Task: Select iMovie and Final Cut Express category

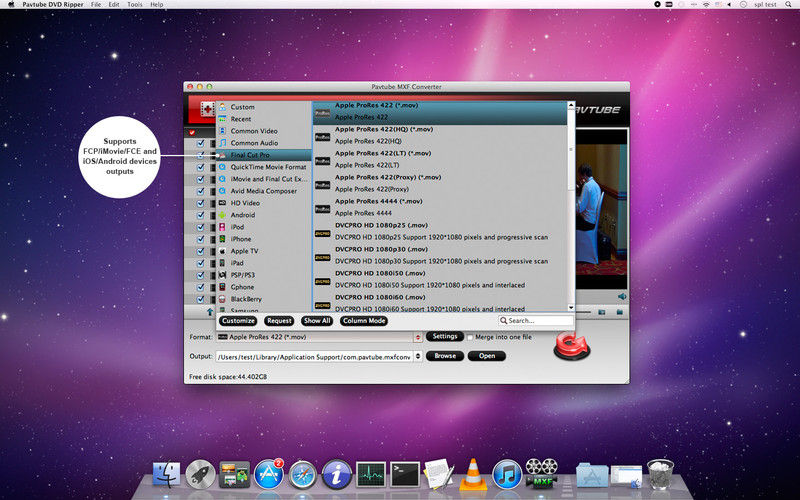Action: [264, 179]
